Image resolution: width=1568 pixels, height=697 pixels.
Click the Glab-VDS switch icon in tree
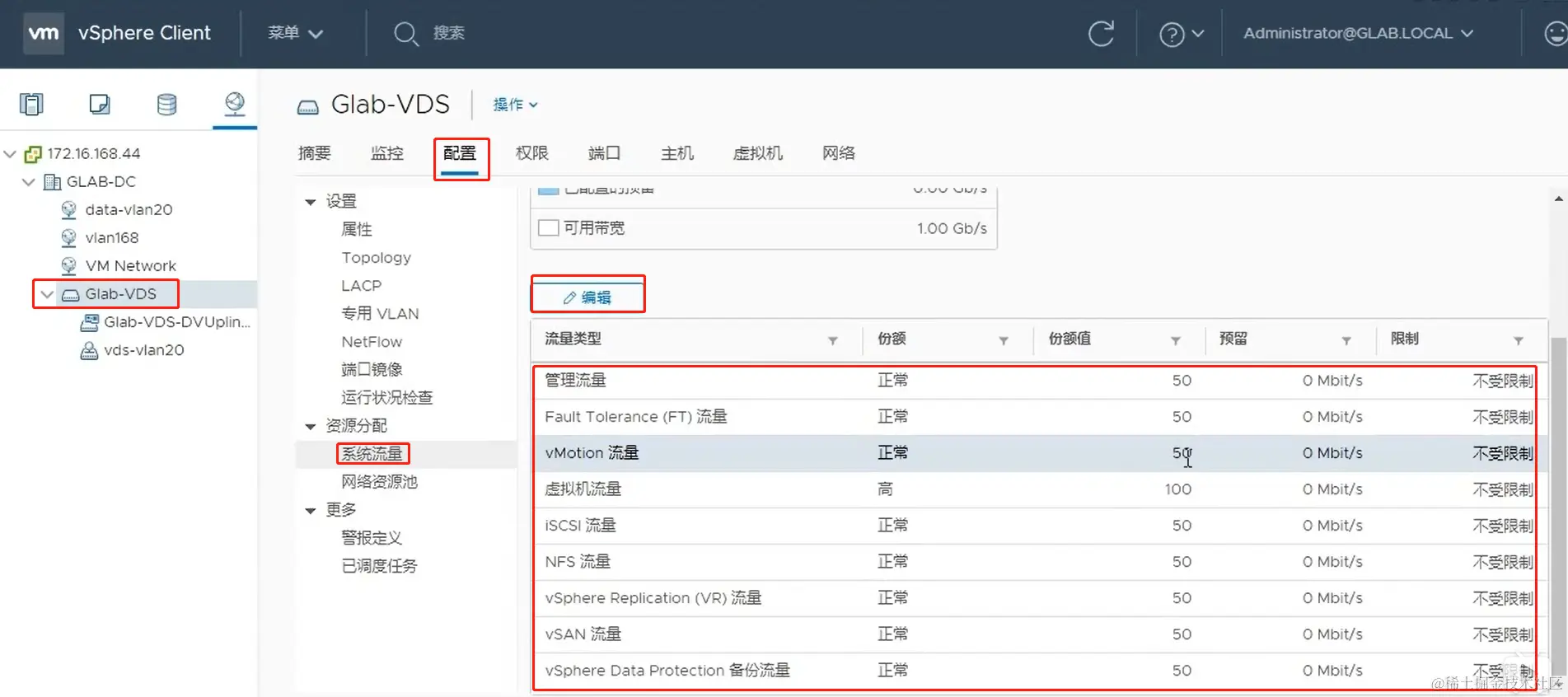[x=71, y=294]
